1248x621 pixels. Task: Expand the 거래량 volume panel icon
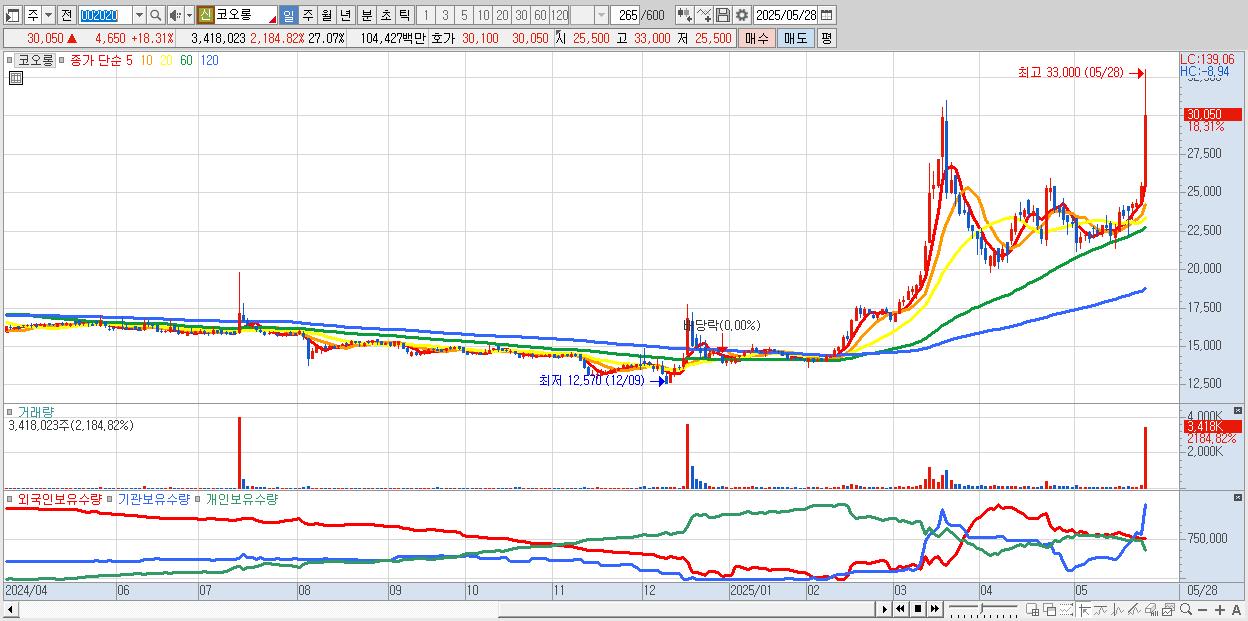click(x=9, y=411)
